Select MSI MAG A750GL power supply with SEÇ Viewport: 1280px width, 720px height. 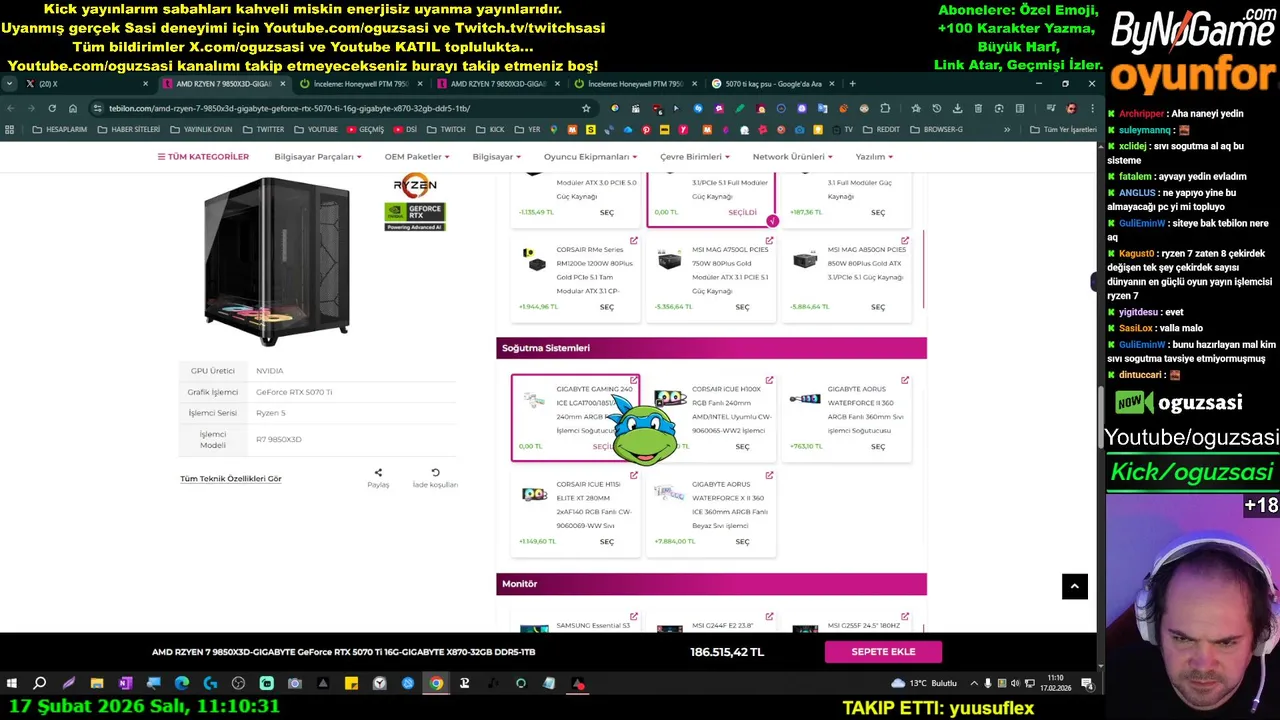(742, 307)
